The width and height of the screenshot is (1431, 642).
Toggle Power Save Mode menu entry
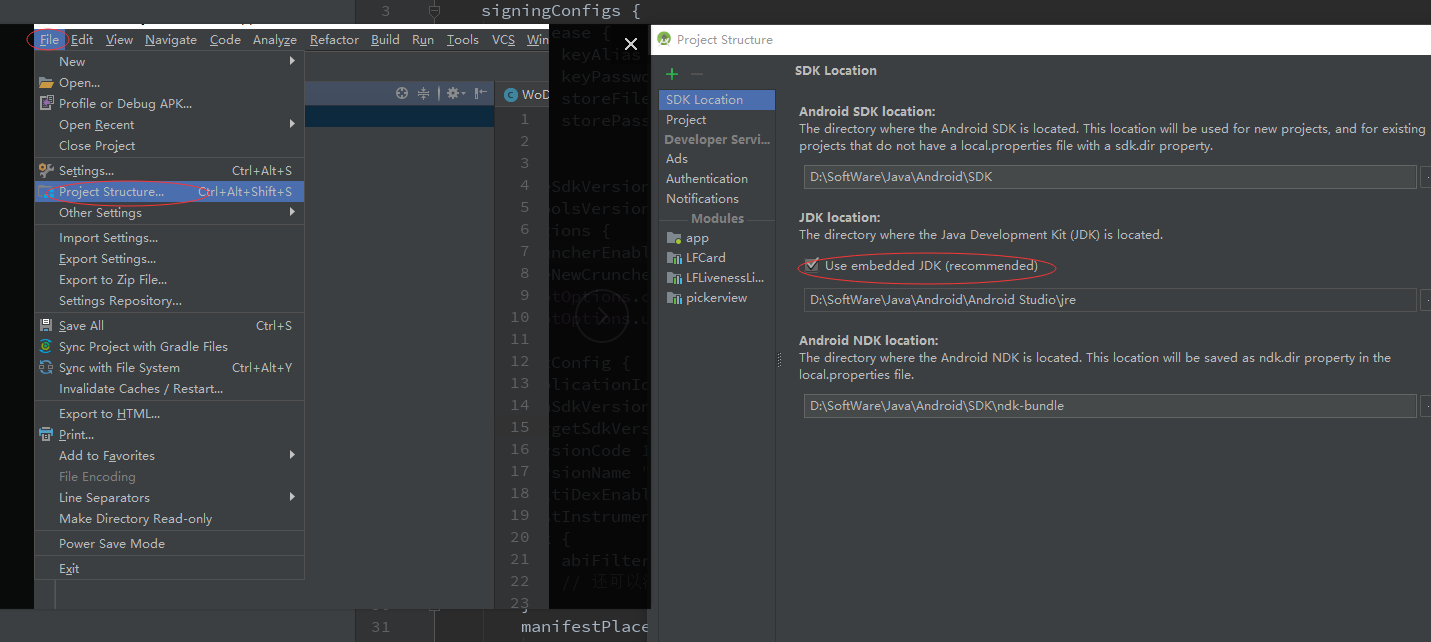169,543
